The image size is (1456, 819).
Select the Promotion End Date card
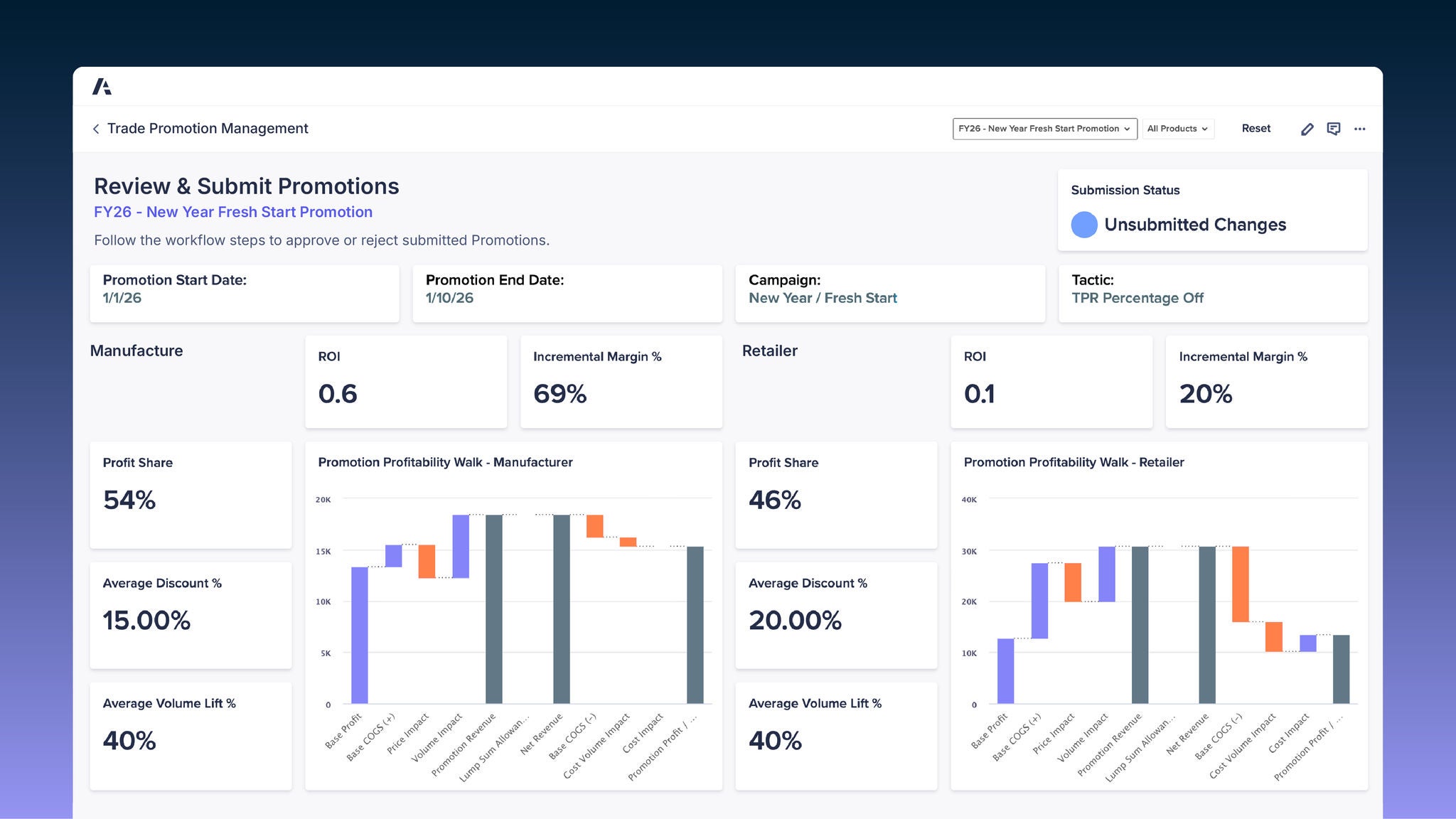pyautogui.click(x=567, y=293)
